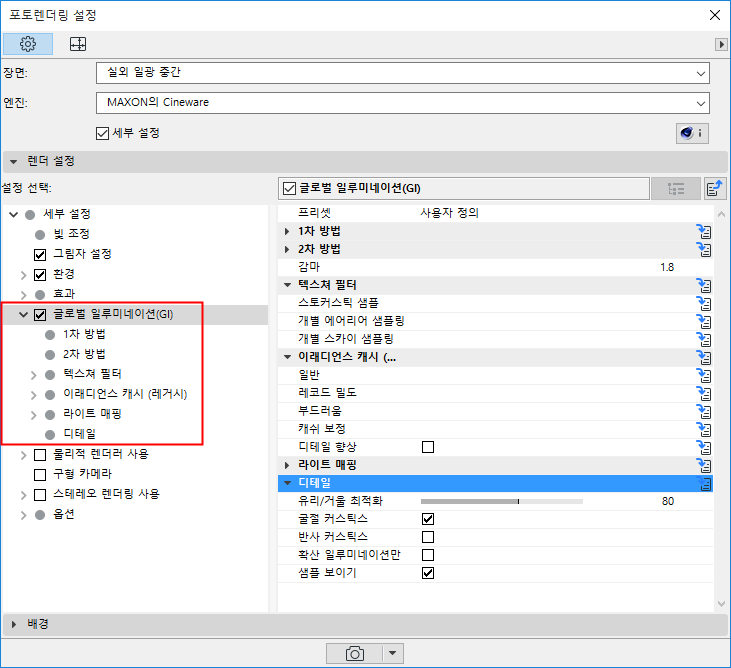Screen dimensions: 731x668
Task: Select 빛 조정 in settings tree
Action: click(71, 234)
